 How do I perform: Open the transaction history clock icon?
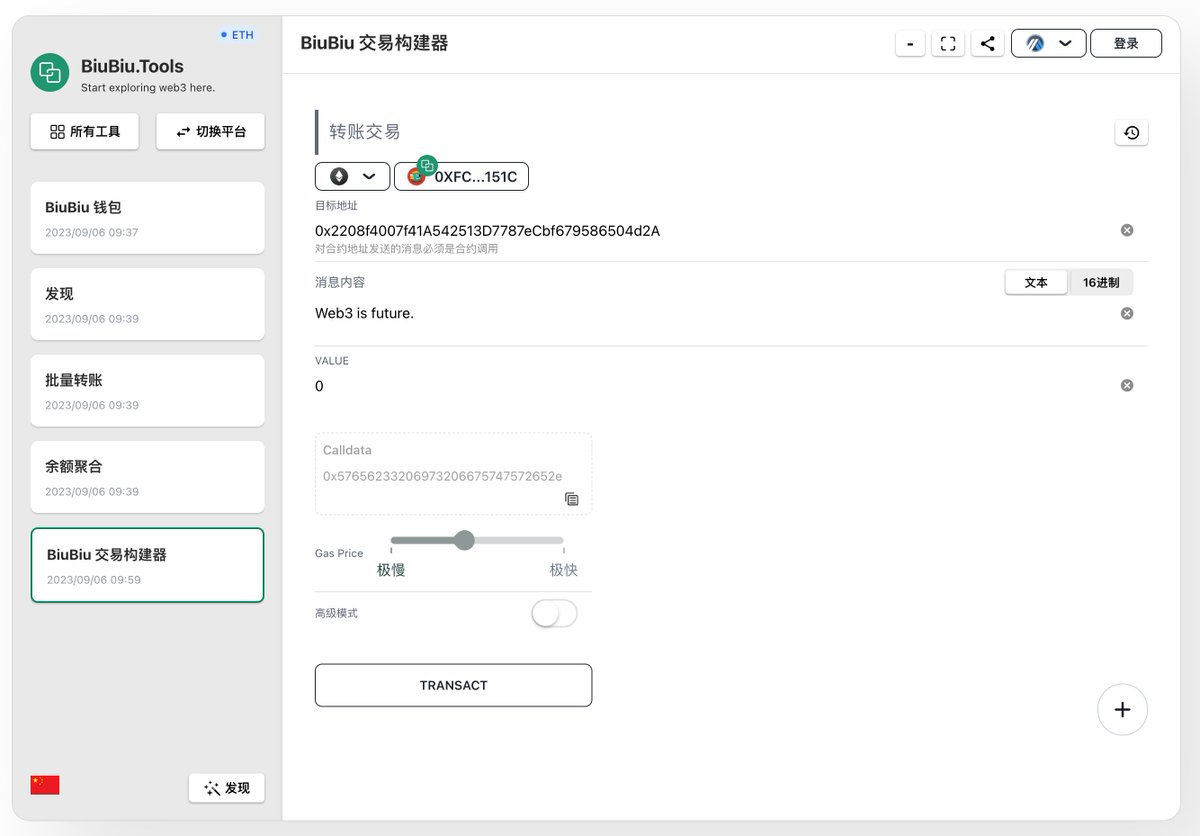(x=1131, y=133)
